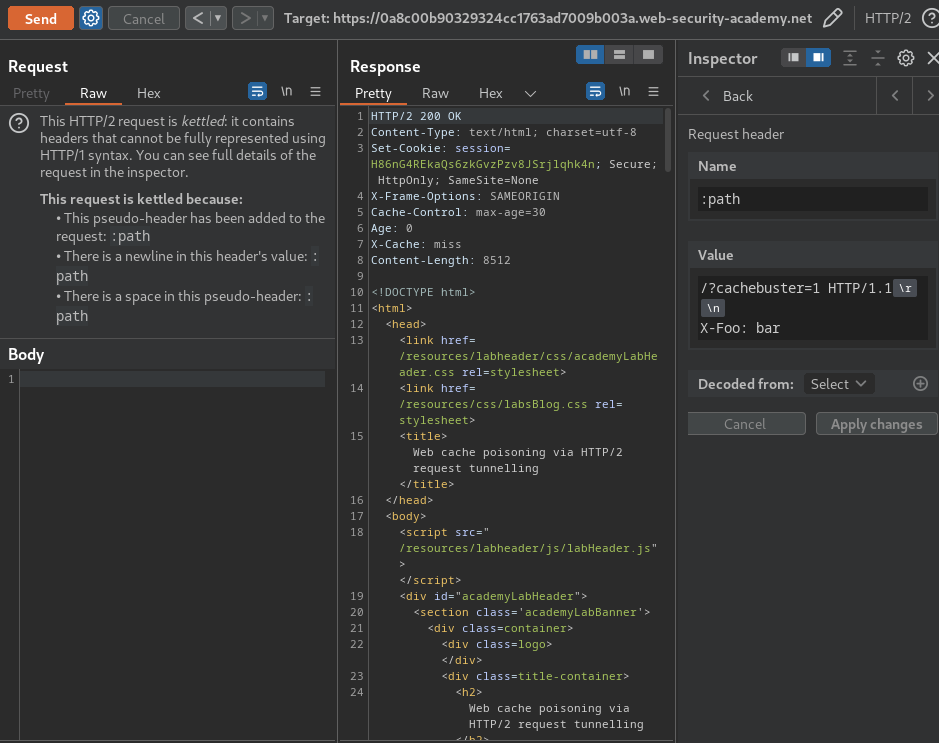Viewport: 939px width, 743px height.
Task: Open the forward-history dropdown arrow
Action: pos(265,19)
